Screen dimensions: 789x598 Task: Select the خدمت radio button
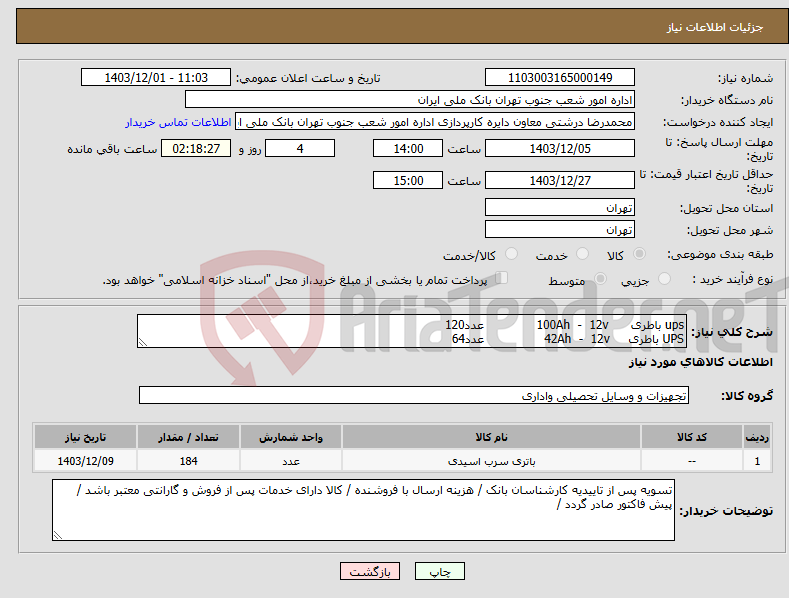(x=582, y=254)
